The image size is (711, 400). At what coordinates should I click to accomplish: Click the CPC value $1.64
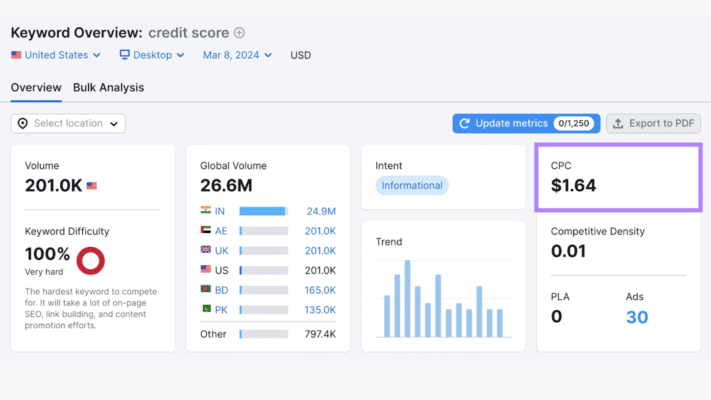pos(574,185)
